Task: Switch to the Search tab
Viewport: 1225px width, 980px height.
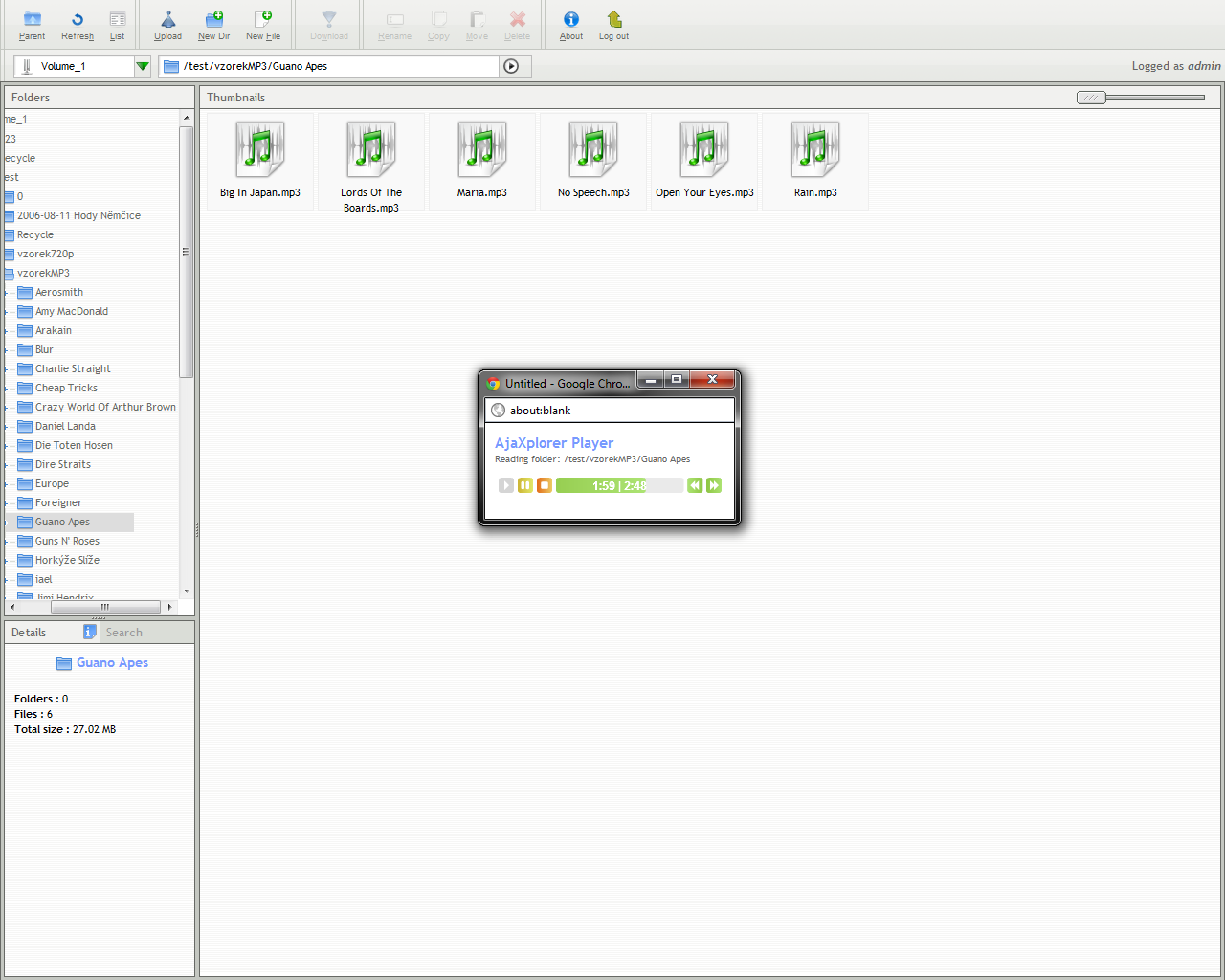Action: tap(123, 633)
